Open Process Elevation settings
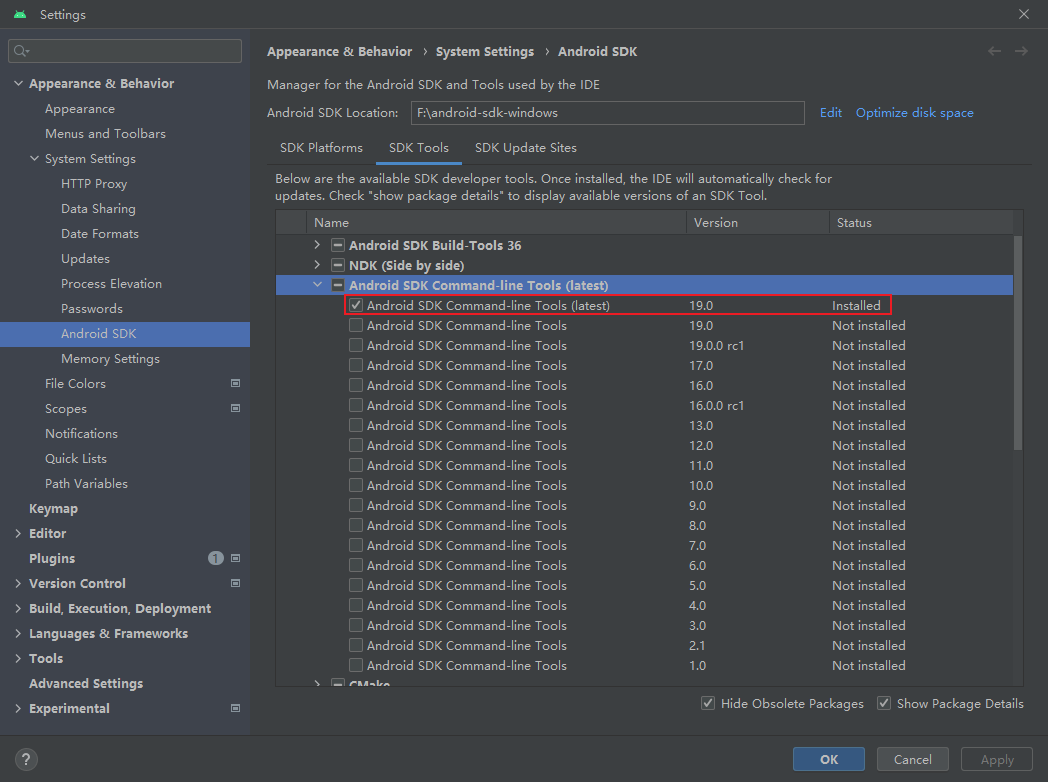 [112, 284]
